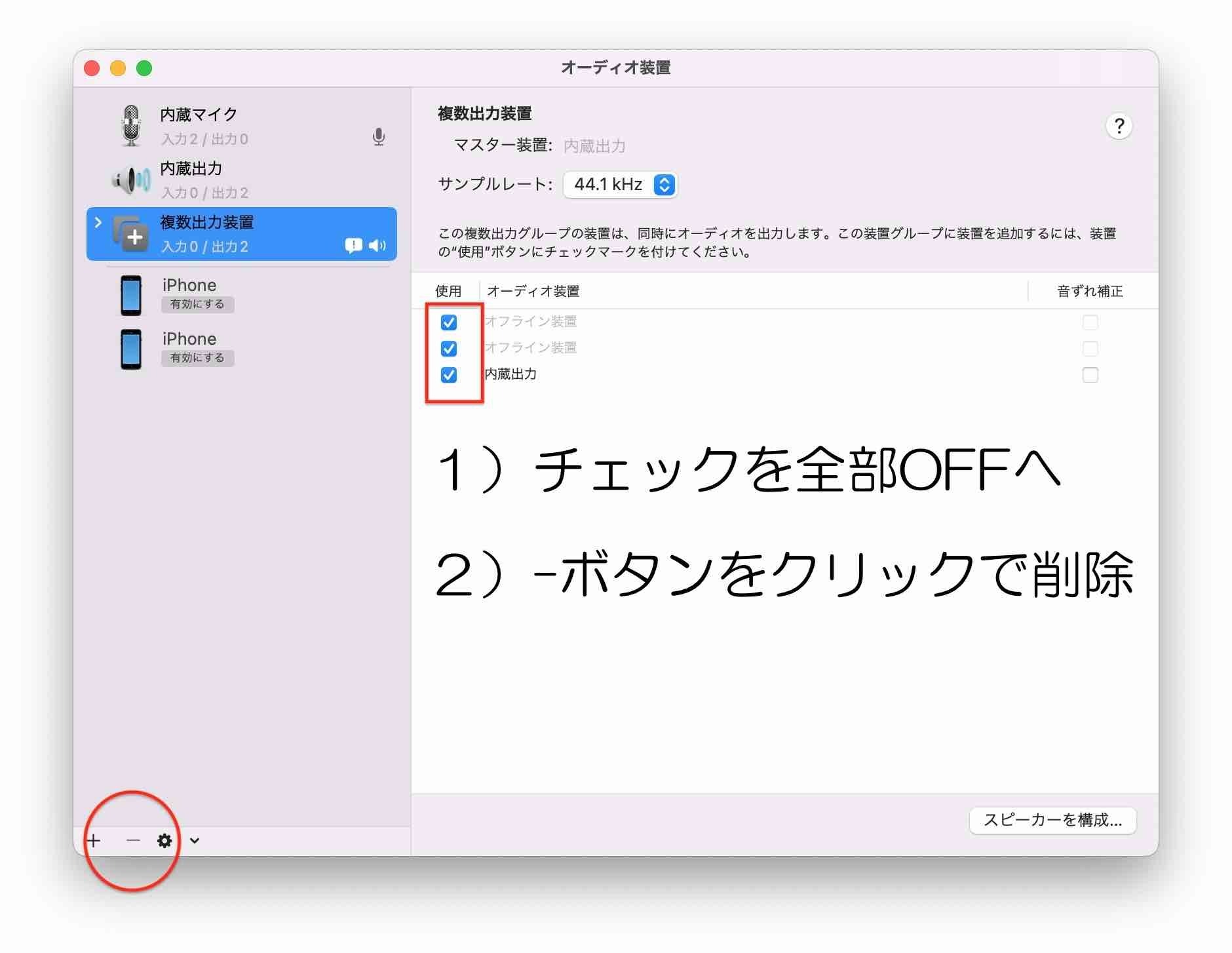The height and width of the screenshot is (953, 1232).
Task: Add a new device with plus button
Action: click(x=94, y=840)
